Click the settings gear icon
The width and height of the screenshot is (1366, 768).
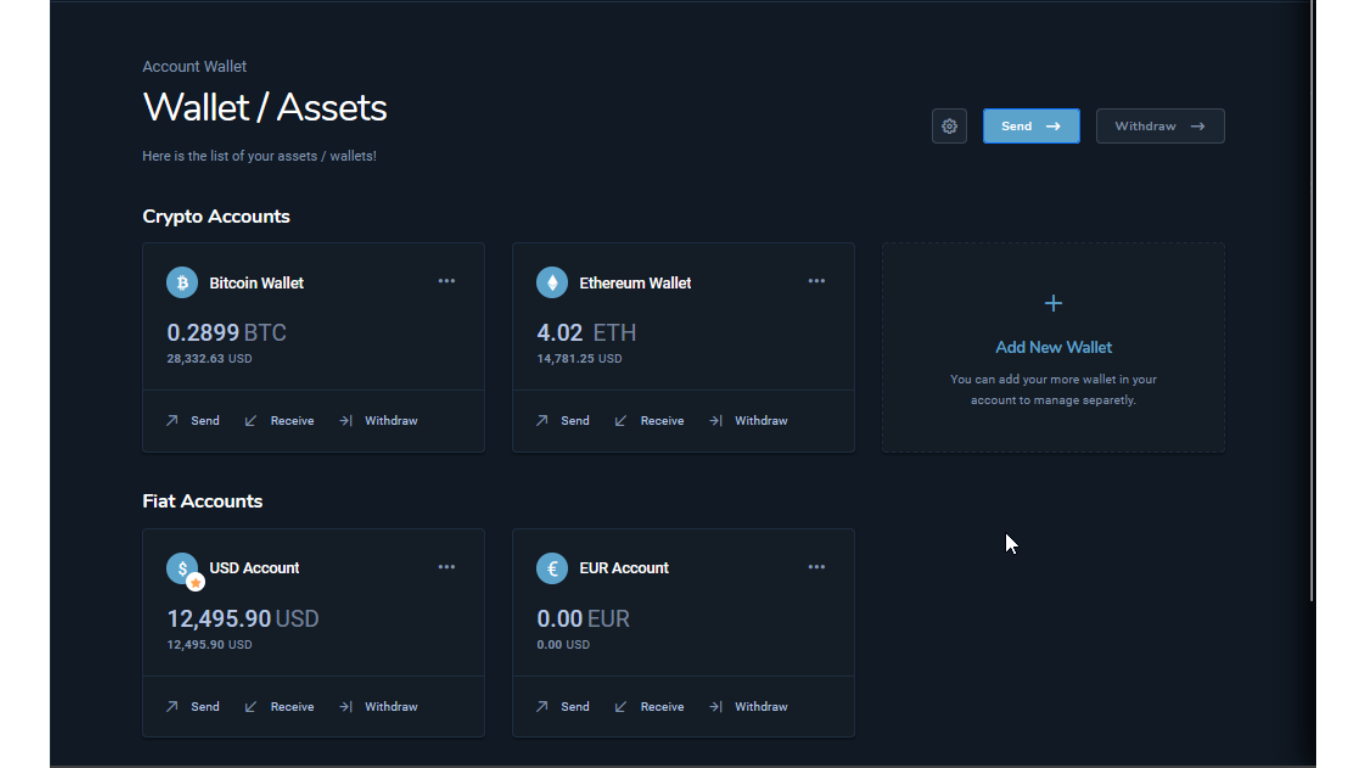click(x=949, y=126)
